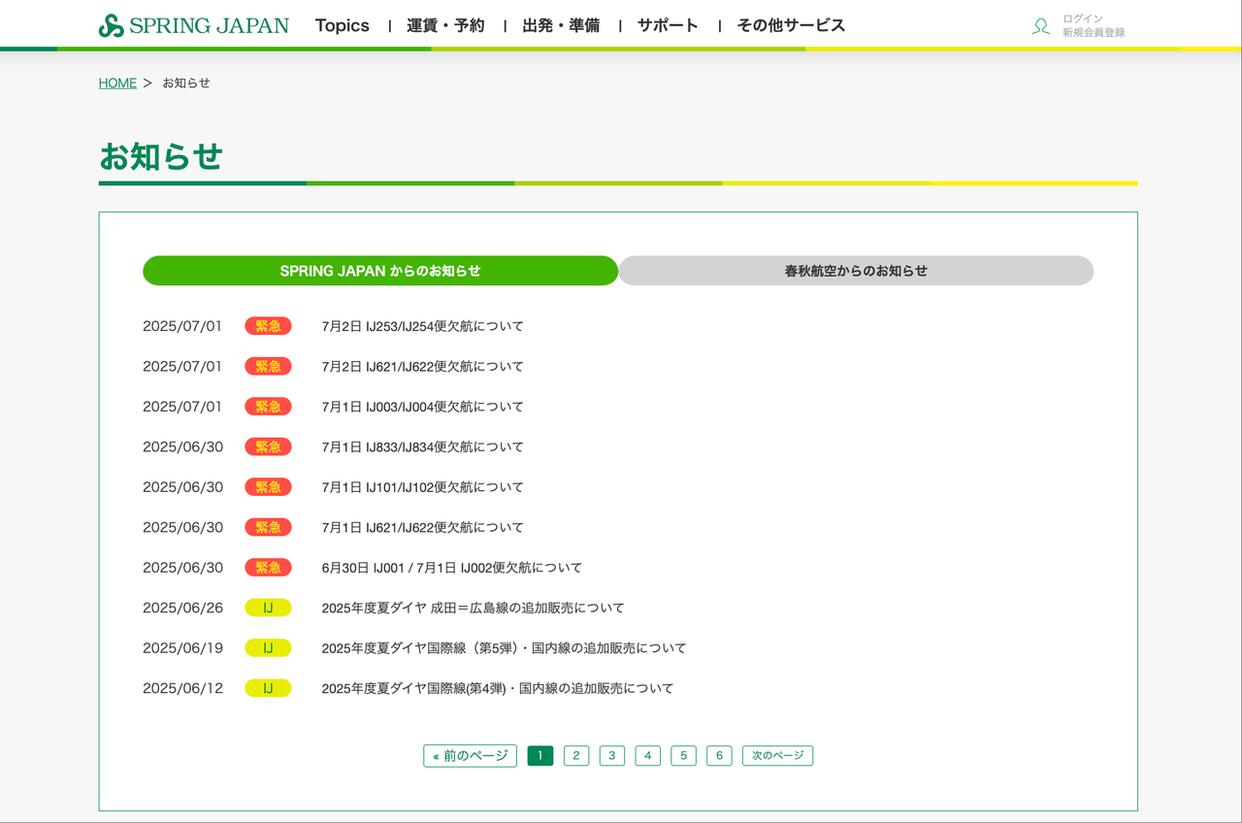Expand the 出発・準備 navigation menu
1242x823 pixels.
[561, 26]
